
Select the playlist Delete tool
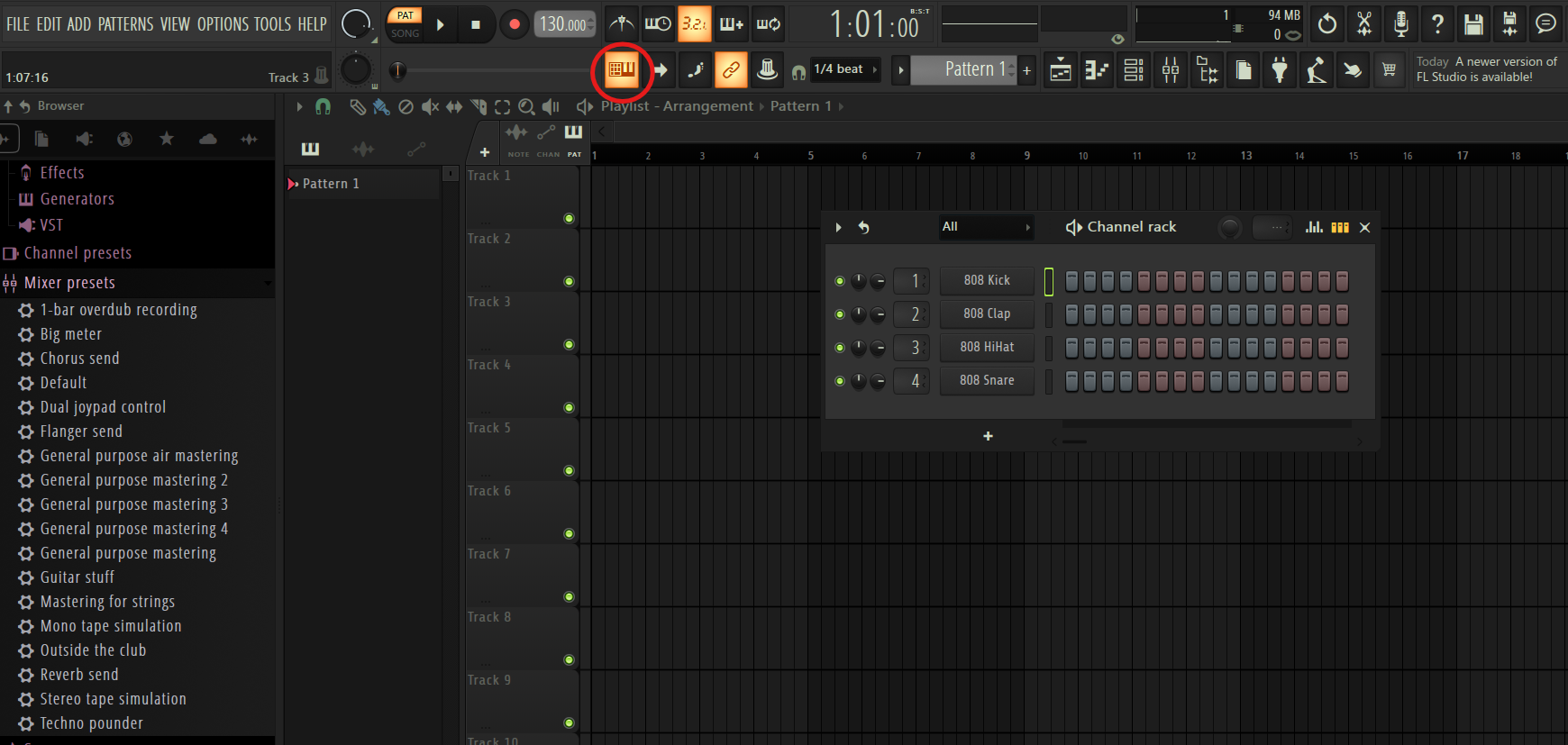click(x=406, y=107)
